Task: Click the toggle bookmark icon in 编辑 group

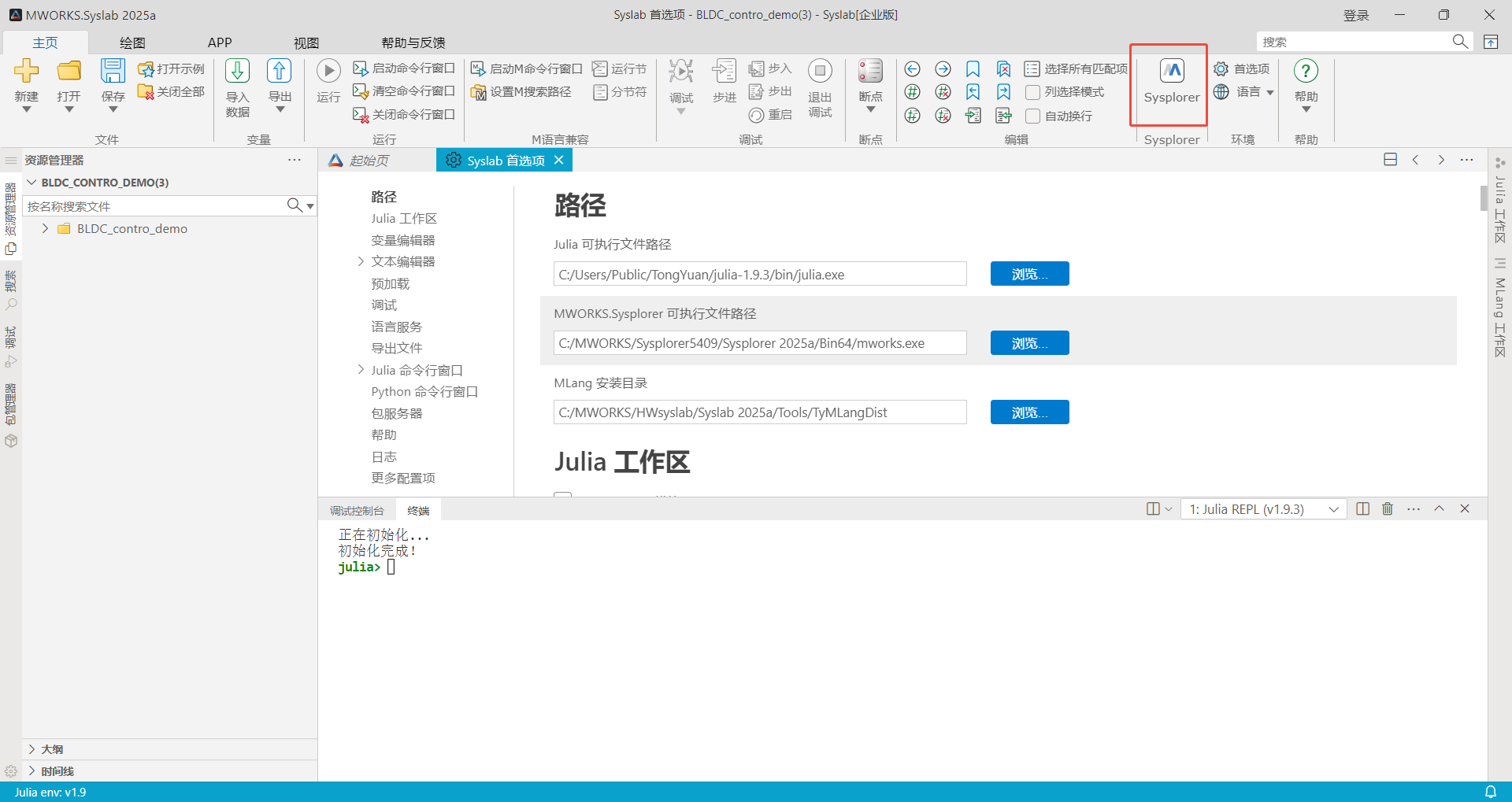Action: 973,69
